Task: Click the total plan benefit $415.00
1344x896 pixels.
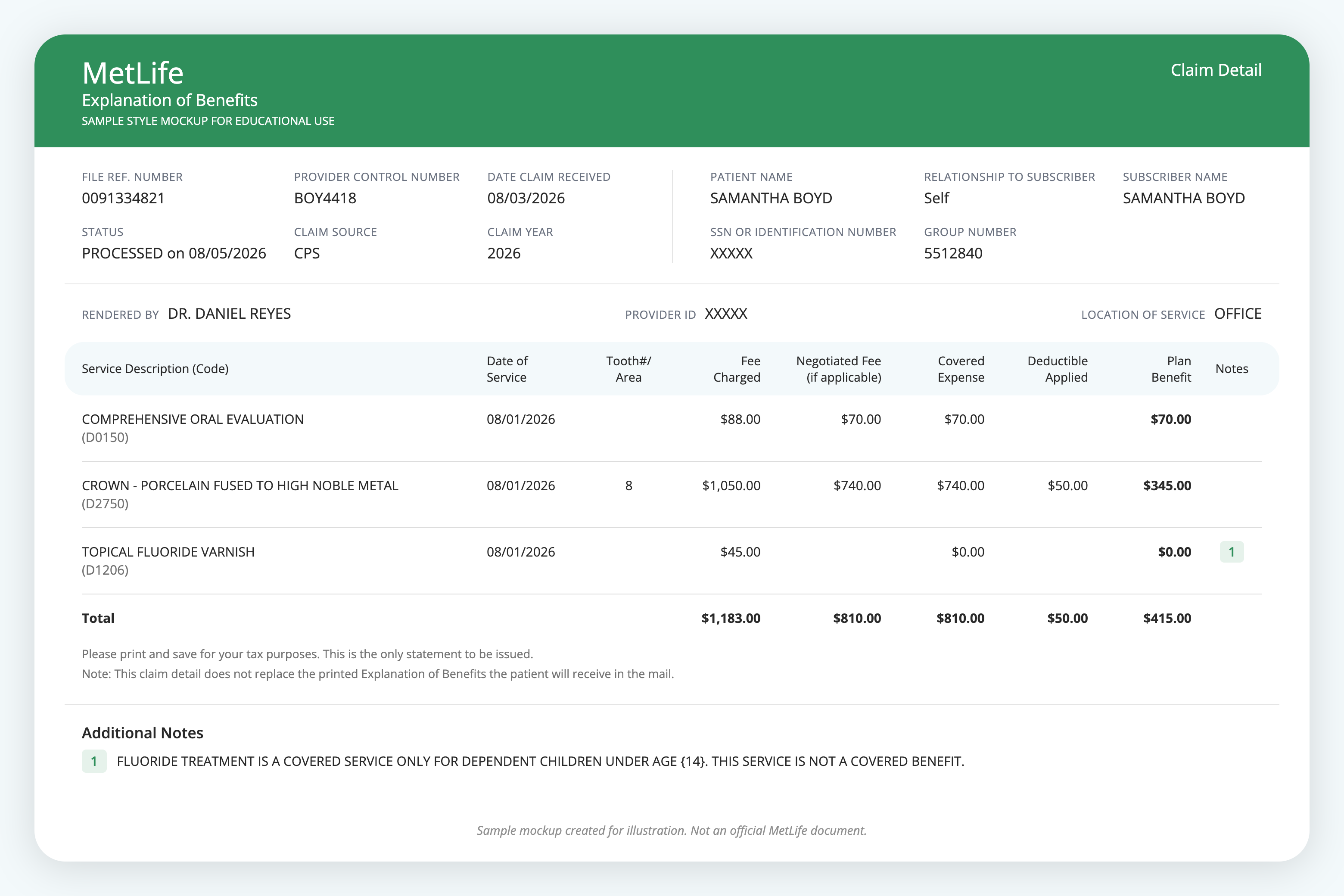Action: tap(1167, 618)
